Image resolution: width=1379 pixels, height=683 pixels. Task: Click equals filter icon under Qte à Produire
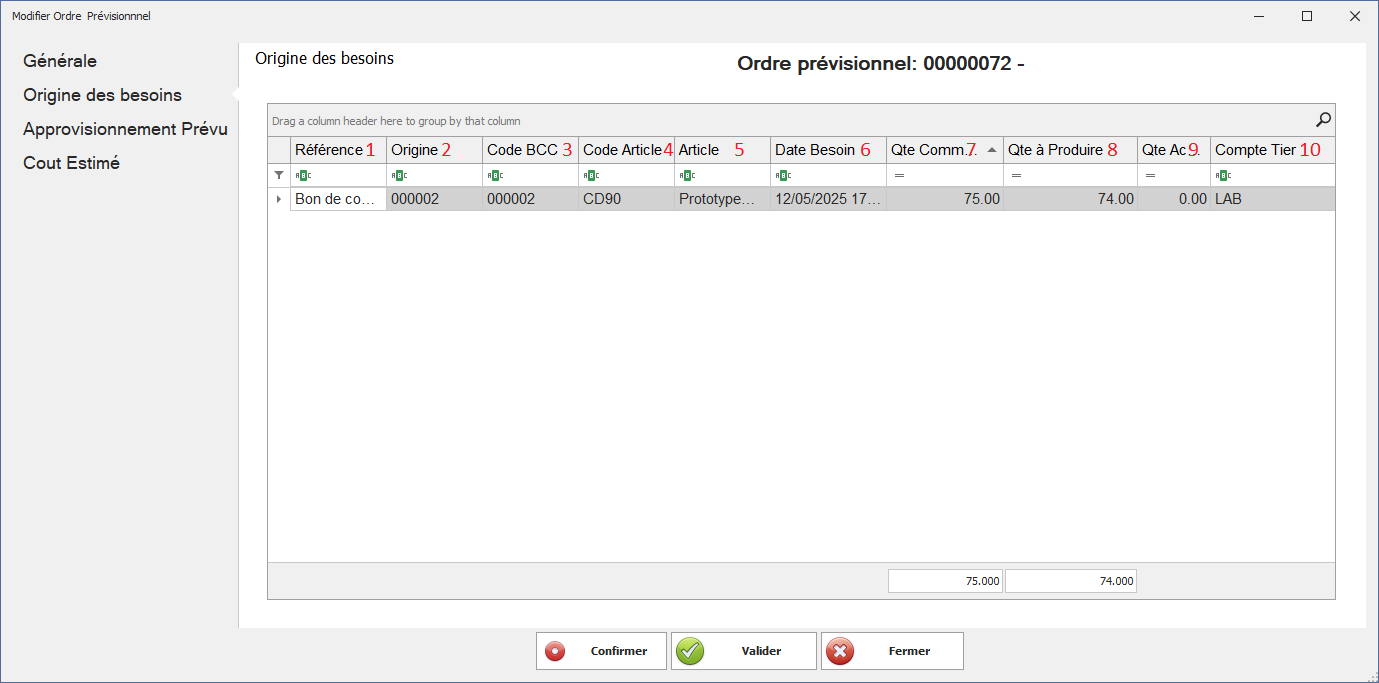click(x=1016, y=175)
